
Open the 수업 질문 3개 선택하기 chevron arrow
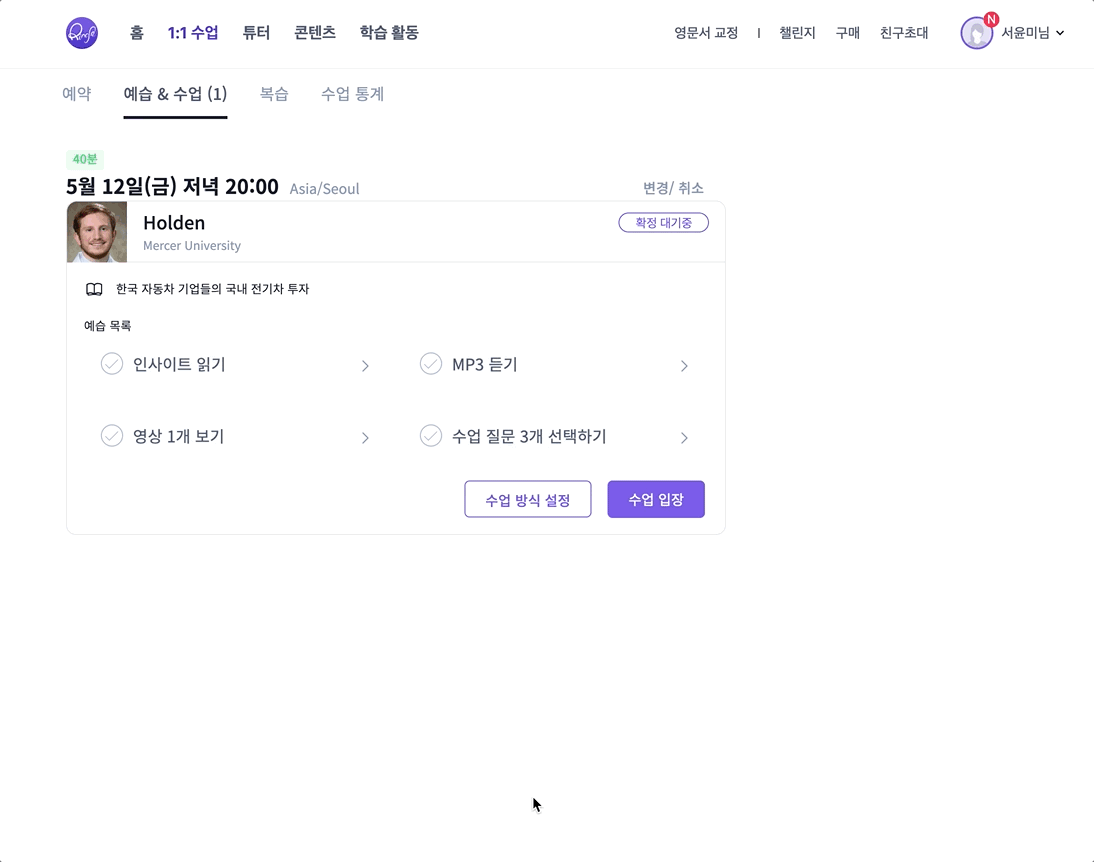pyautogui.click(x=684, y=438)
